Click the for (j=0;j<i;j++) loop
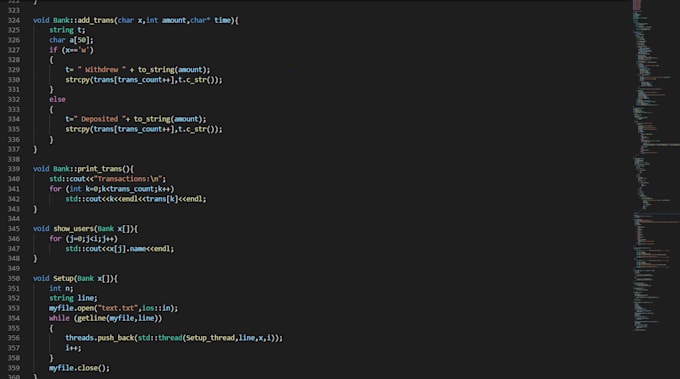Viewport: 680px width, 379px height. pos(83,239)
